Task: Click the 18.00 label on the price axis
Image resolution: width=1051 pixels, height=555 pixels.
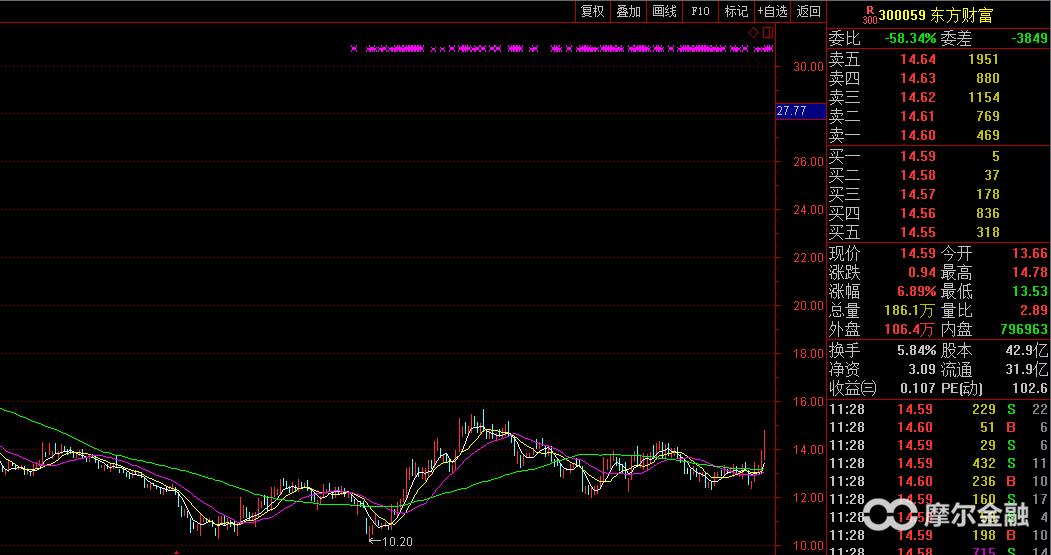Action: [808, 353]
